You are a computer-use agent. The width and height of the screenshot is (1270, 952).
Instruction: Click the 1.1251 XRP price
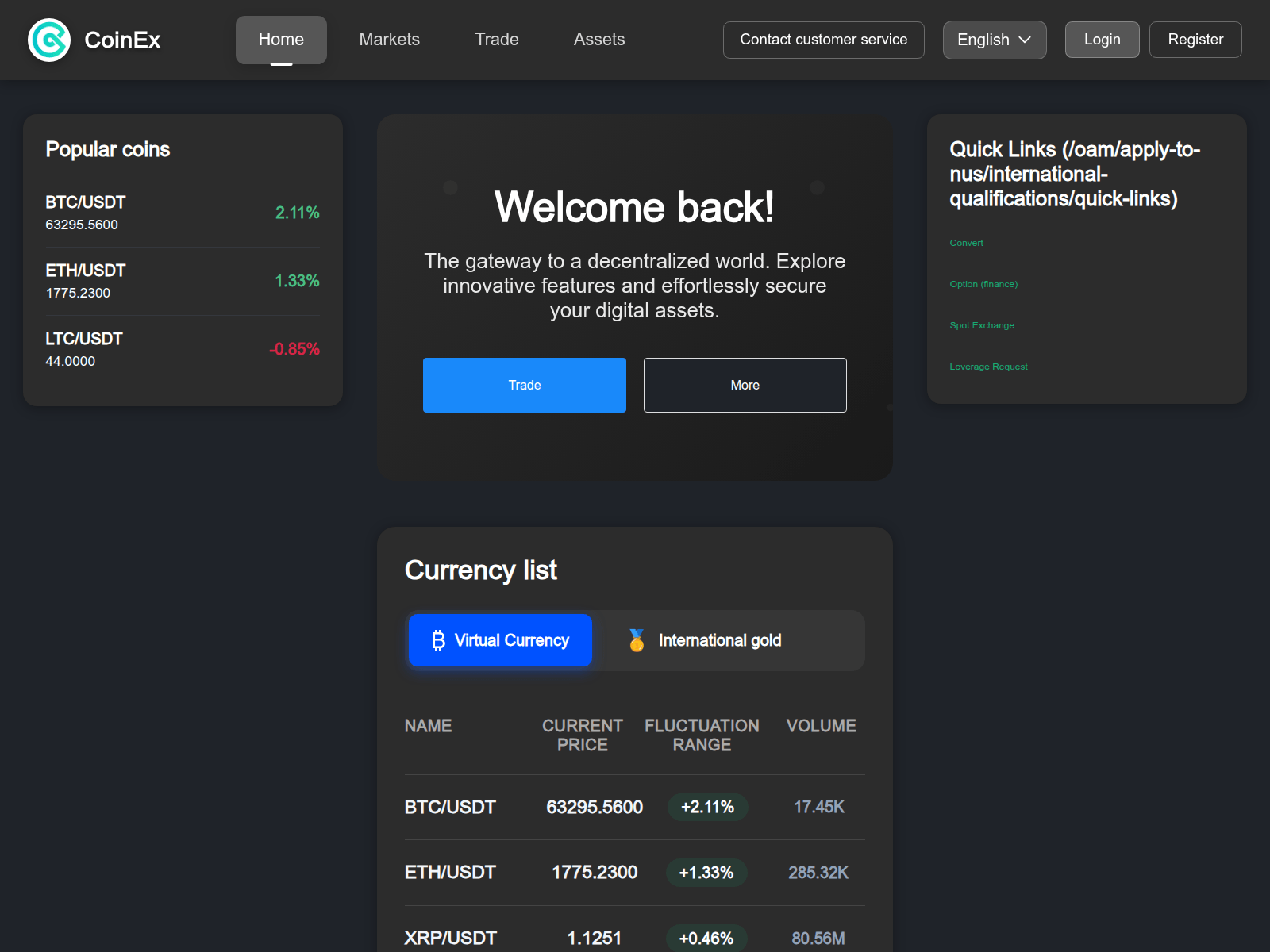(595, 939)
